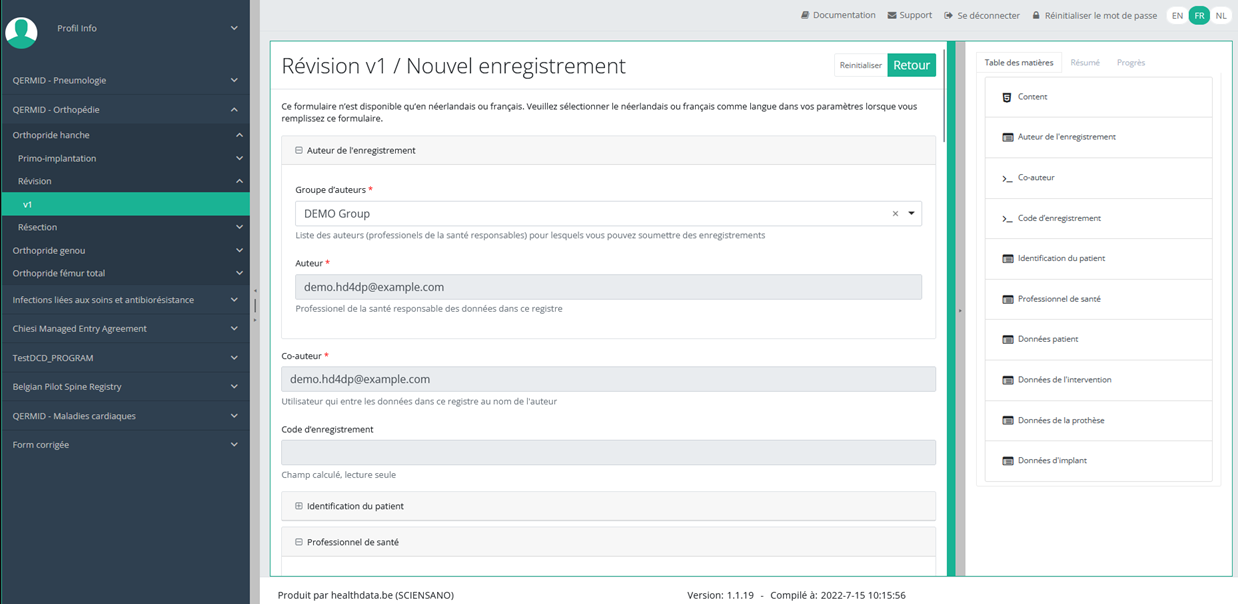Click the Co-auteur terminal icon in table of contents
The image size is (1238, 604).
pos(1007,178)
